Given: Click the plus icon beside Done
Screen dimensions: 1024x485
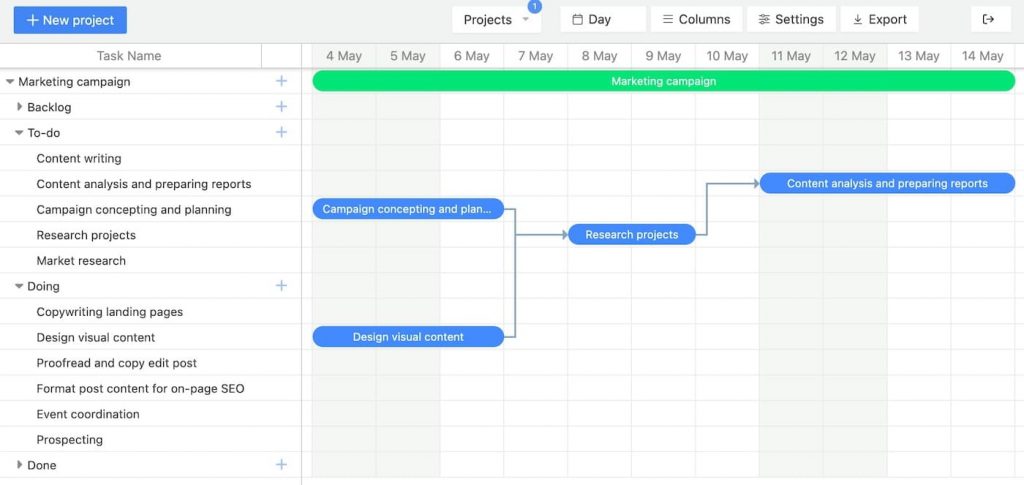Looking at the screenshot, I should point(281,465).
